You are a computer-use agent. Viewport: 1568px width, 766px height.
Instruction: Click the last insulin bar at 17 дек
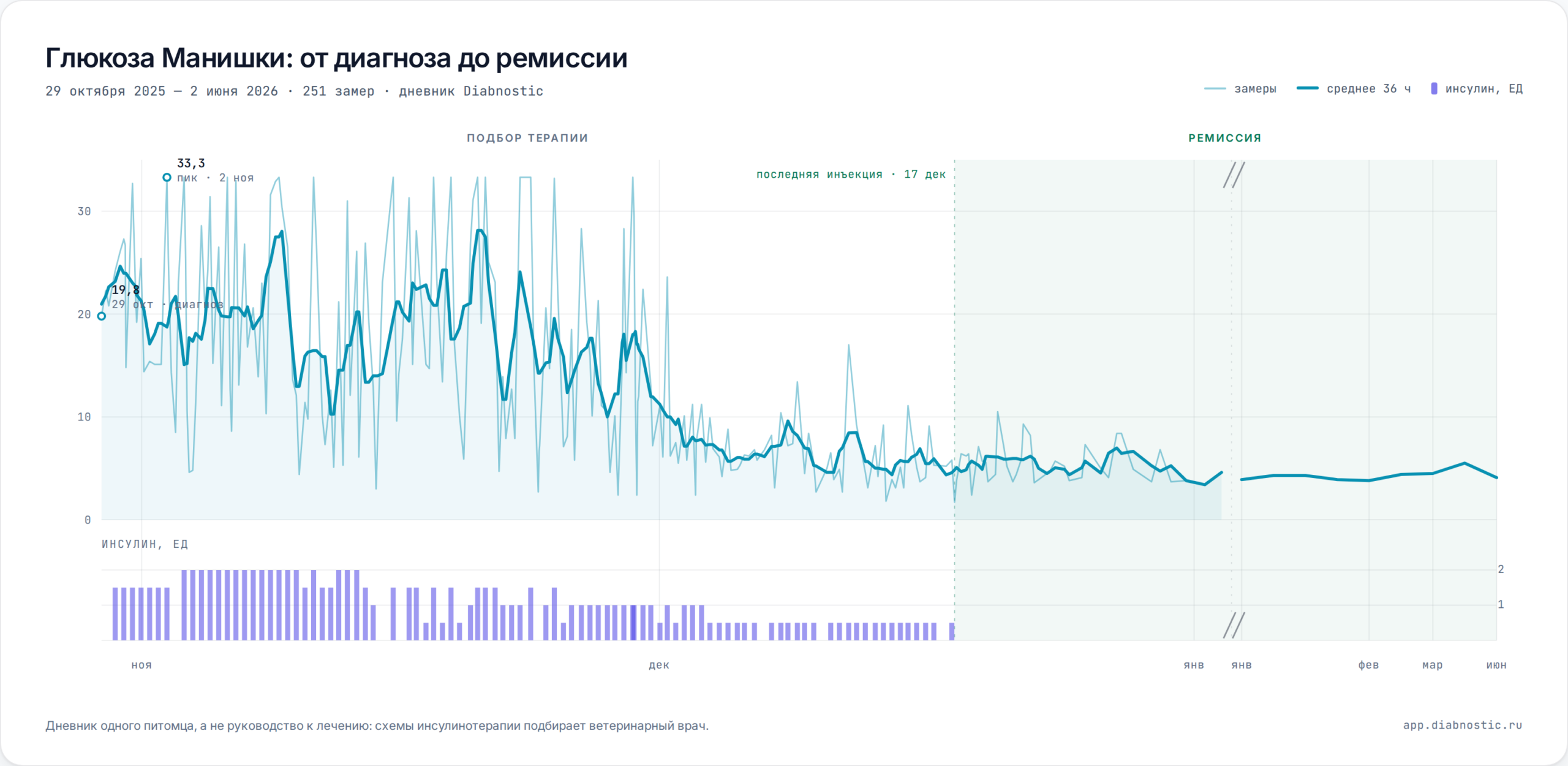(952, 631)
